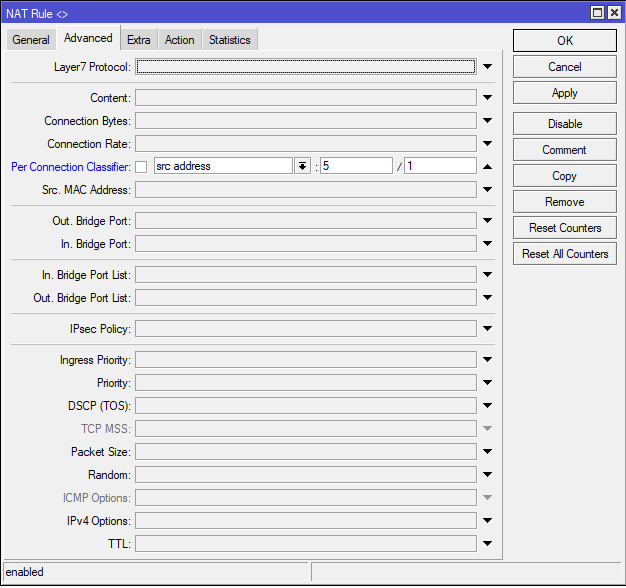Screen dimensions: 626x588
Task: Disable this NAT rule
Action: (565, 124)
